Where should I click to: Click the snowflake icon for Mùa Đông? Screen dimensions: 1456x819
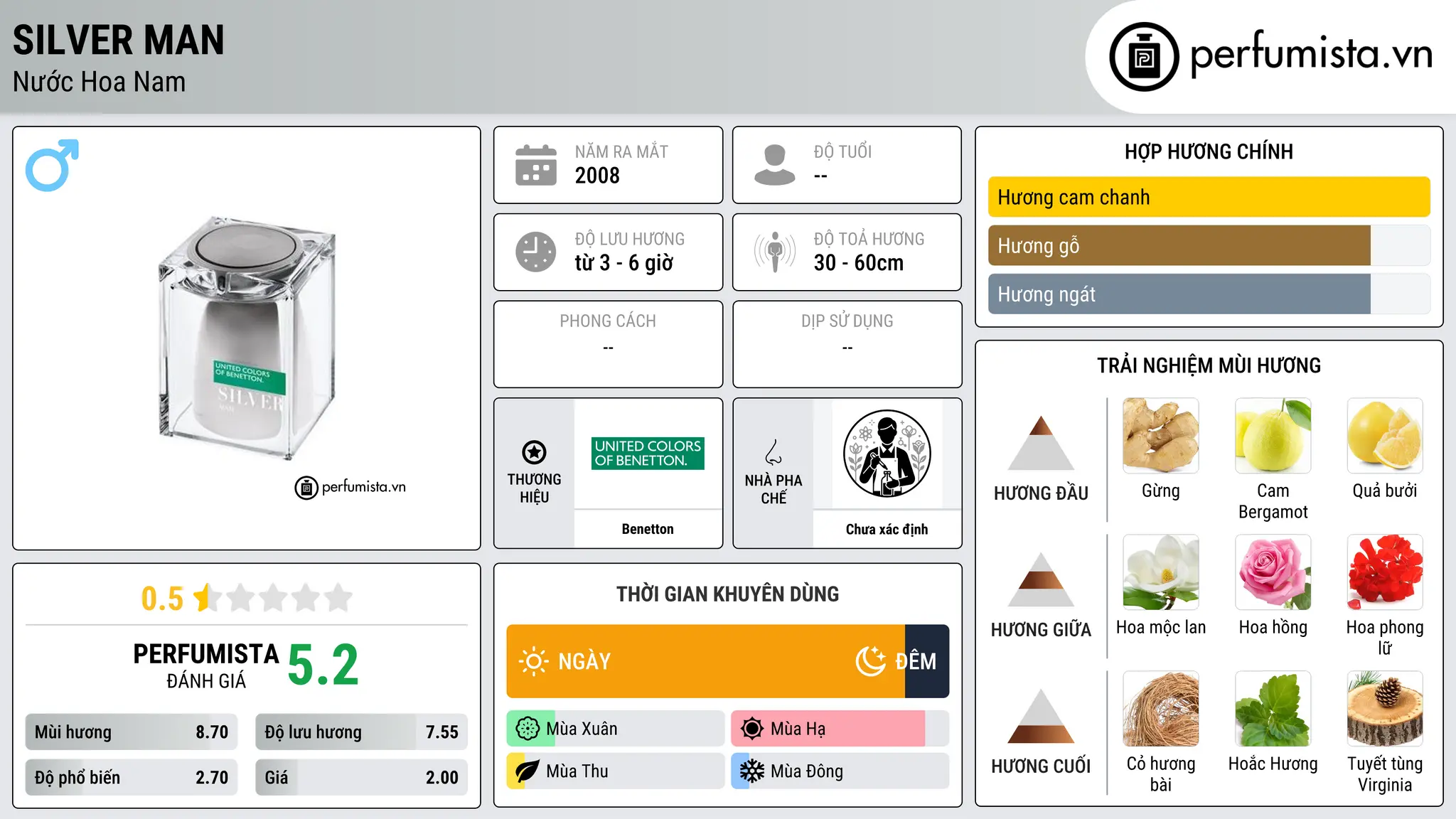[x=752, y=771]
